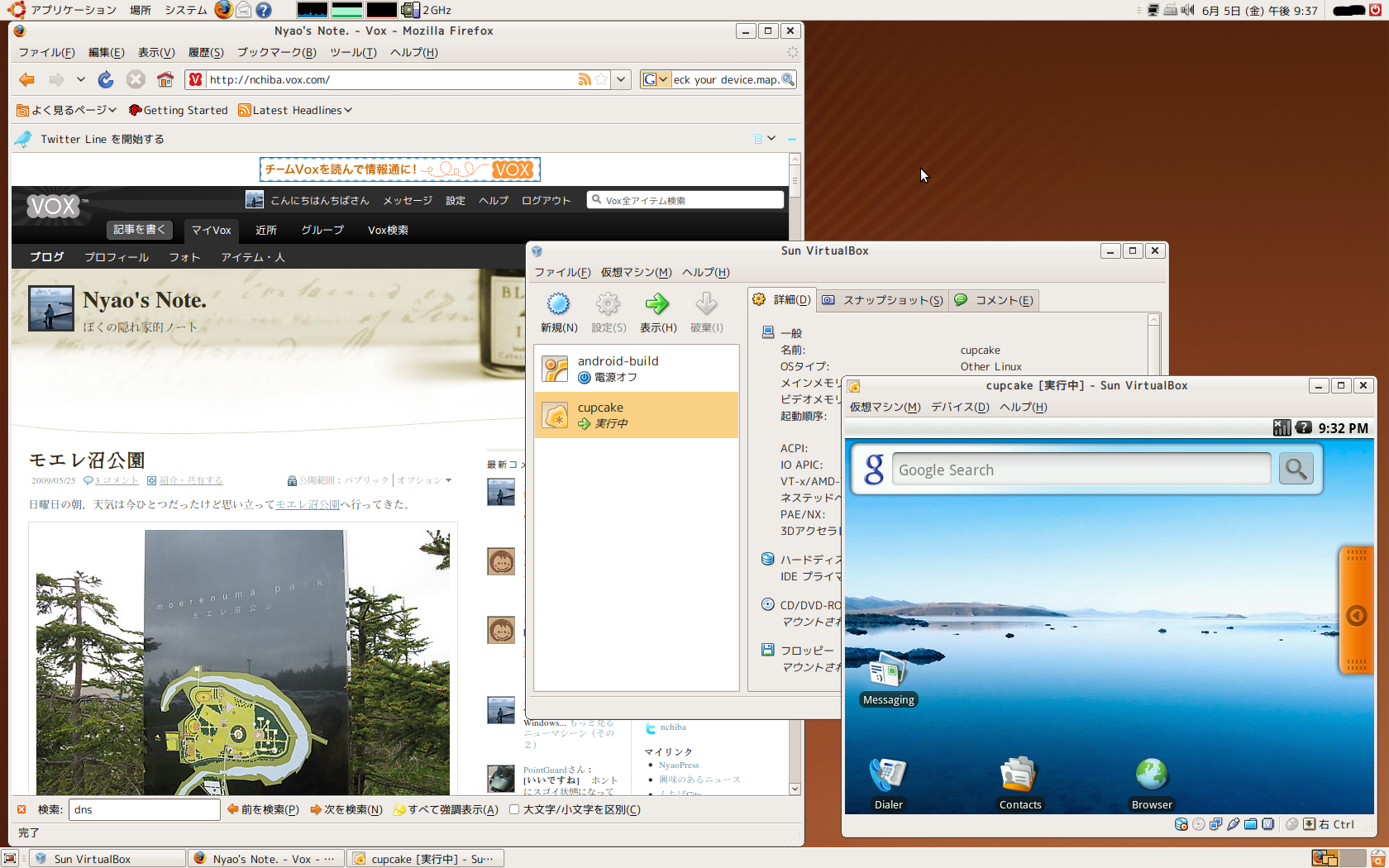Open Firefox ツール(T) menu
The width and height of the screenshot is (1389, 868).
(x=353, y=52)
